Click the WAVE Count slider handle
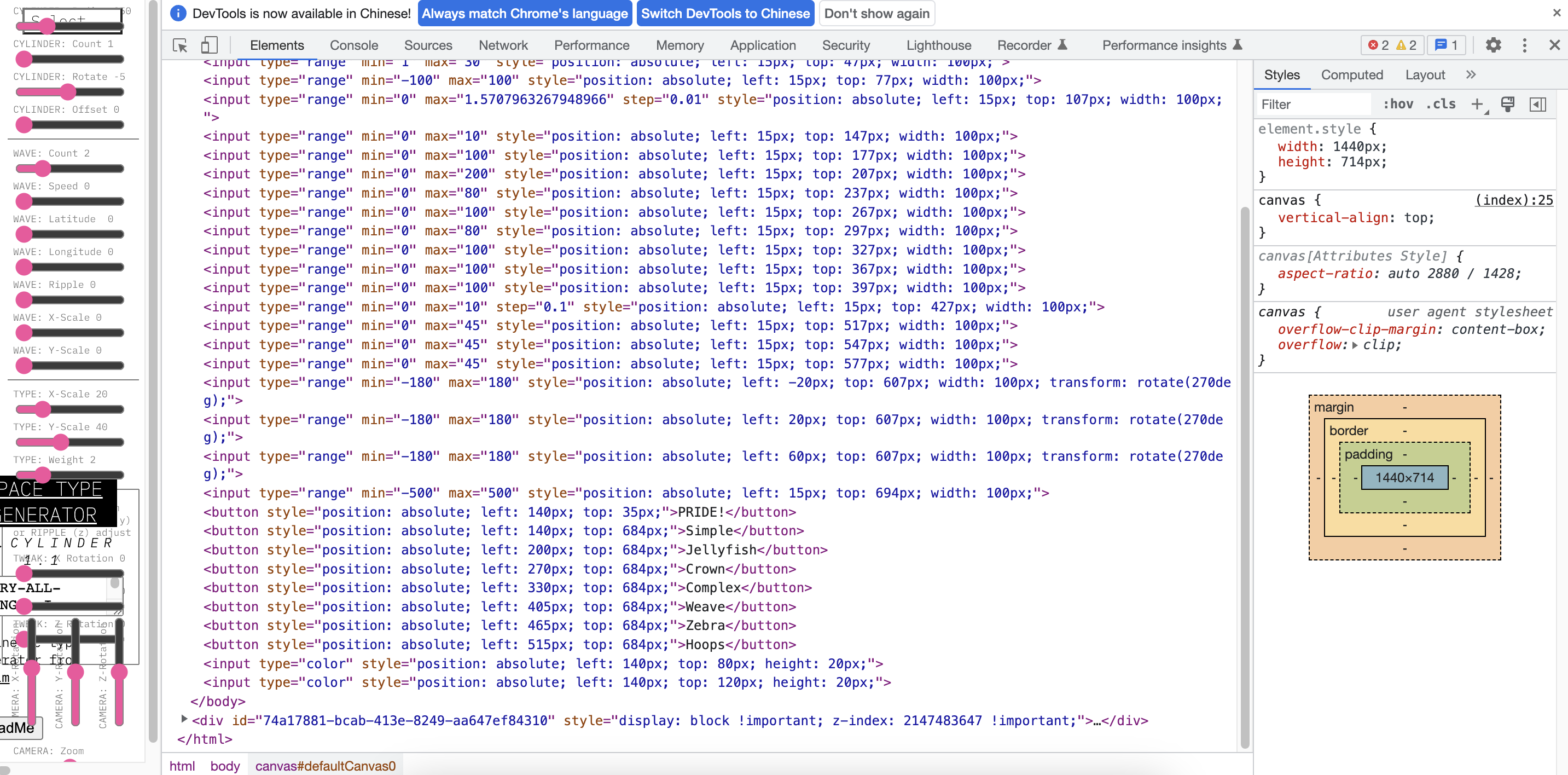 pos(42,168)
